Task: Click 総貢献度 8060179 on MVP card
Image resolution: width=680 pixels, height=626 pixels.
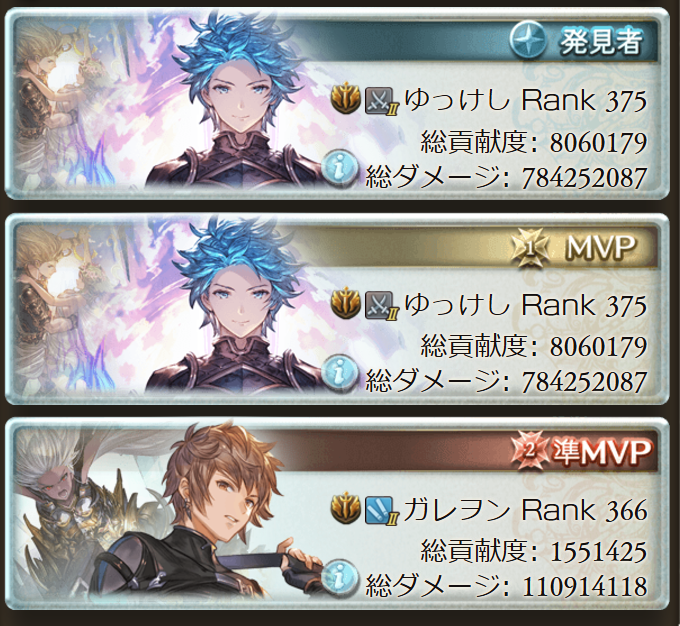Action: tap(534, 347)
